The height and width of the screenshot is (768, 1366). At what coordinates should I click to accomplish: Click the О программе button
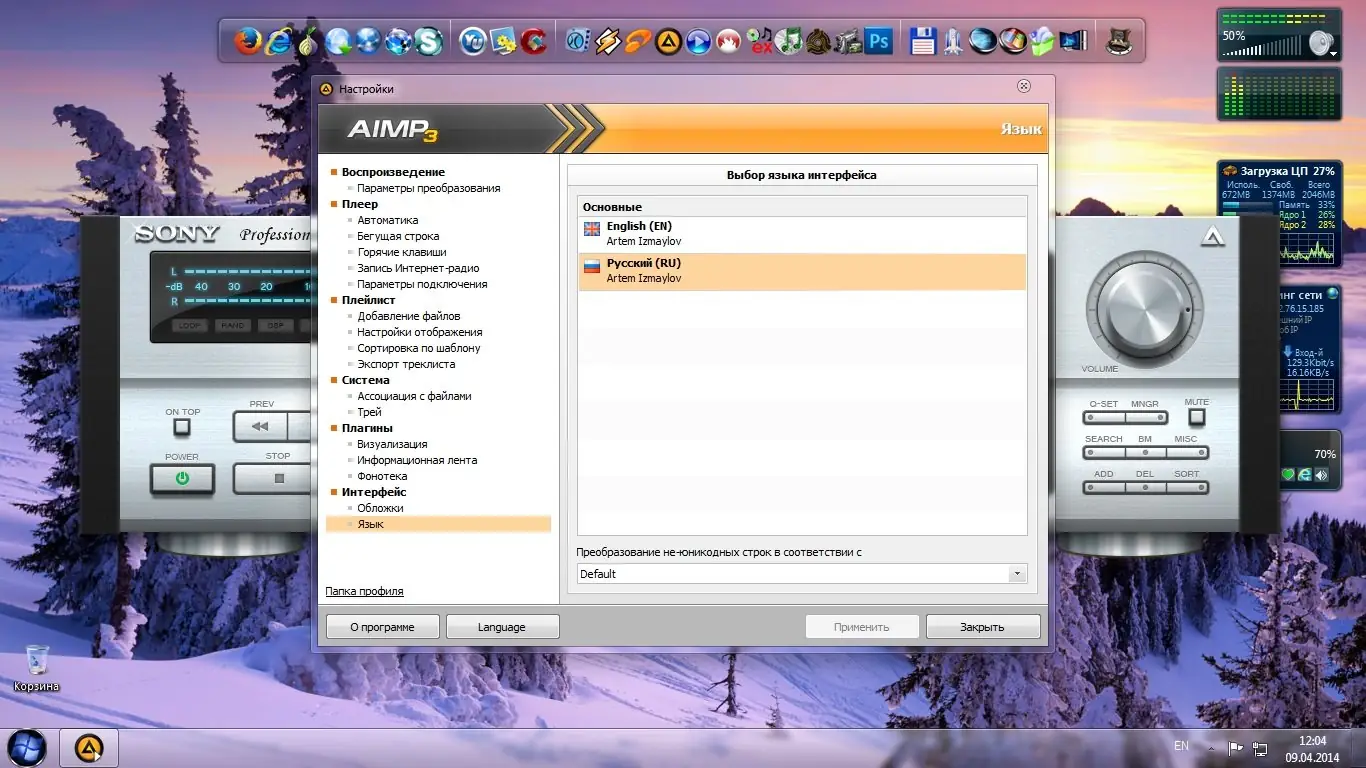point(383,627)
